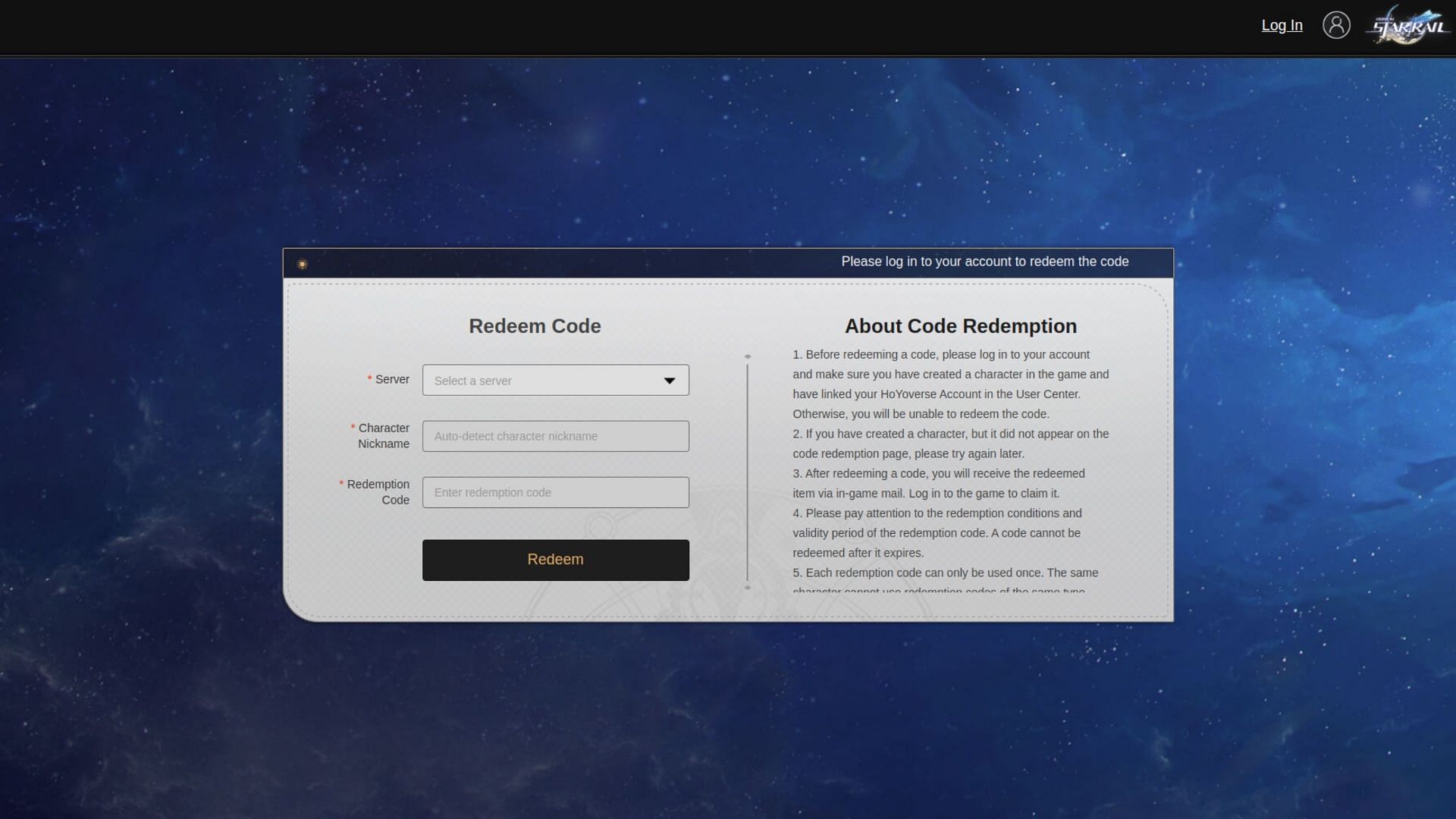
Task: Open the user profile avatar icon
Action: (x=1336, y=25)
